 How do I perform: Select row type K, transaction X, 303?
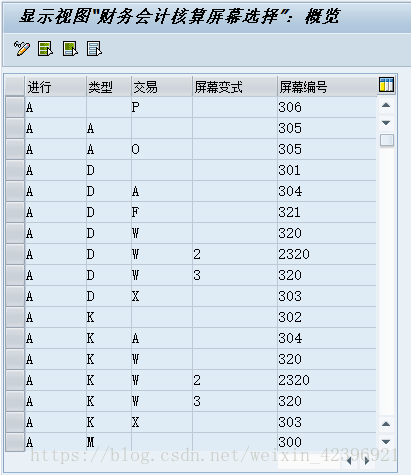[15, 422]
